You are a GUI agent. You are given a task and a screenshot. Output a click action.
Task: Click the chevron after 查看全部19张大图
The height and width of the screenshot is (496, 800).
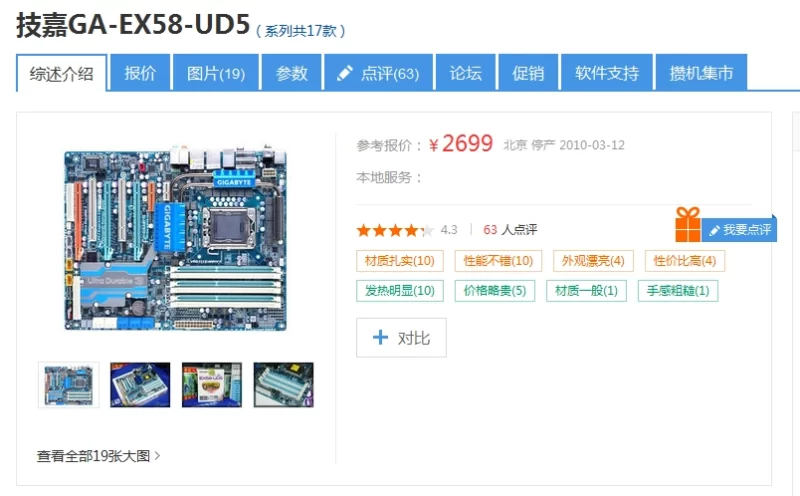point(157,455)
